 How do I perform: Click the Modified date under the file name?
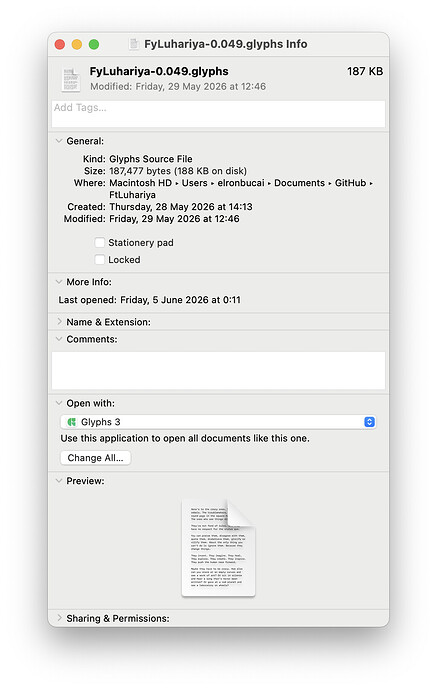pos(178,86)
